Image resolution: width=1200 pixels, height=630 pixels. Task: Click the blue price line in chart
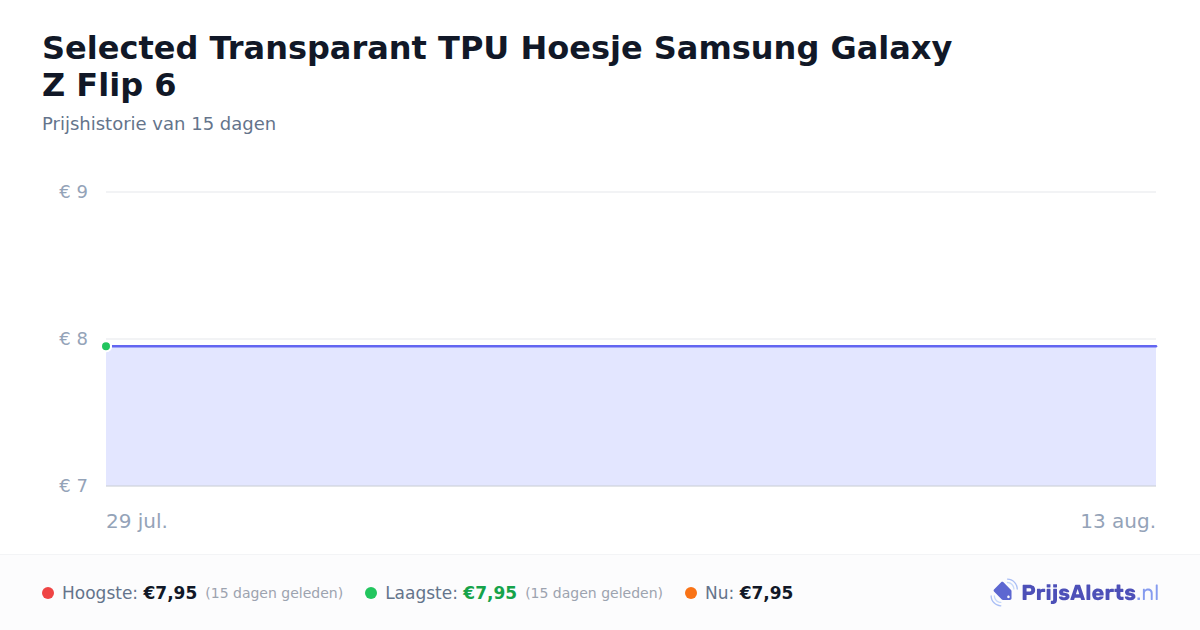click(x=631, y=346)
